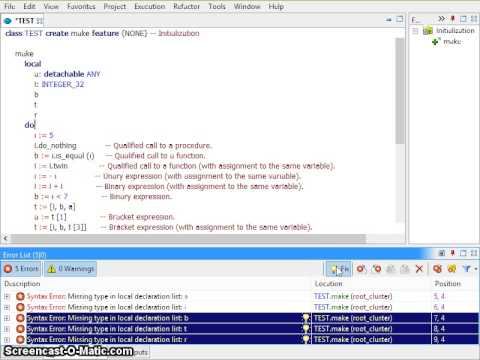The image size is (480, 360).
Task: Click the position cell '9, 4'
Action: [439, 339]
